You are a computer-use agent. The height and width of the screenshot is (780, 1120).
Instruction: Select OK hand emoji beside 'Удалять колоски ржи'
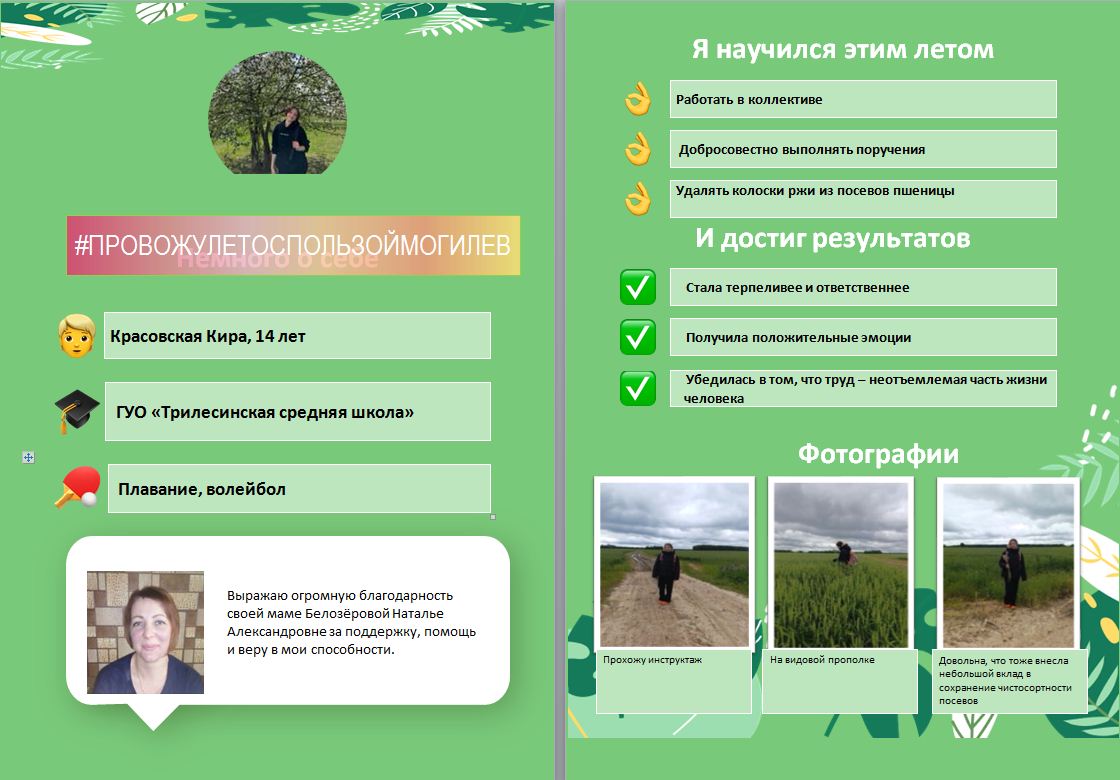tap(638, 198)
